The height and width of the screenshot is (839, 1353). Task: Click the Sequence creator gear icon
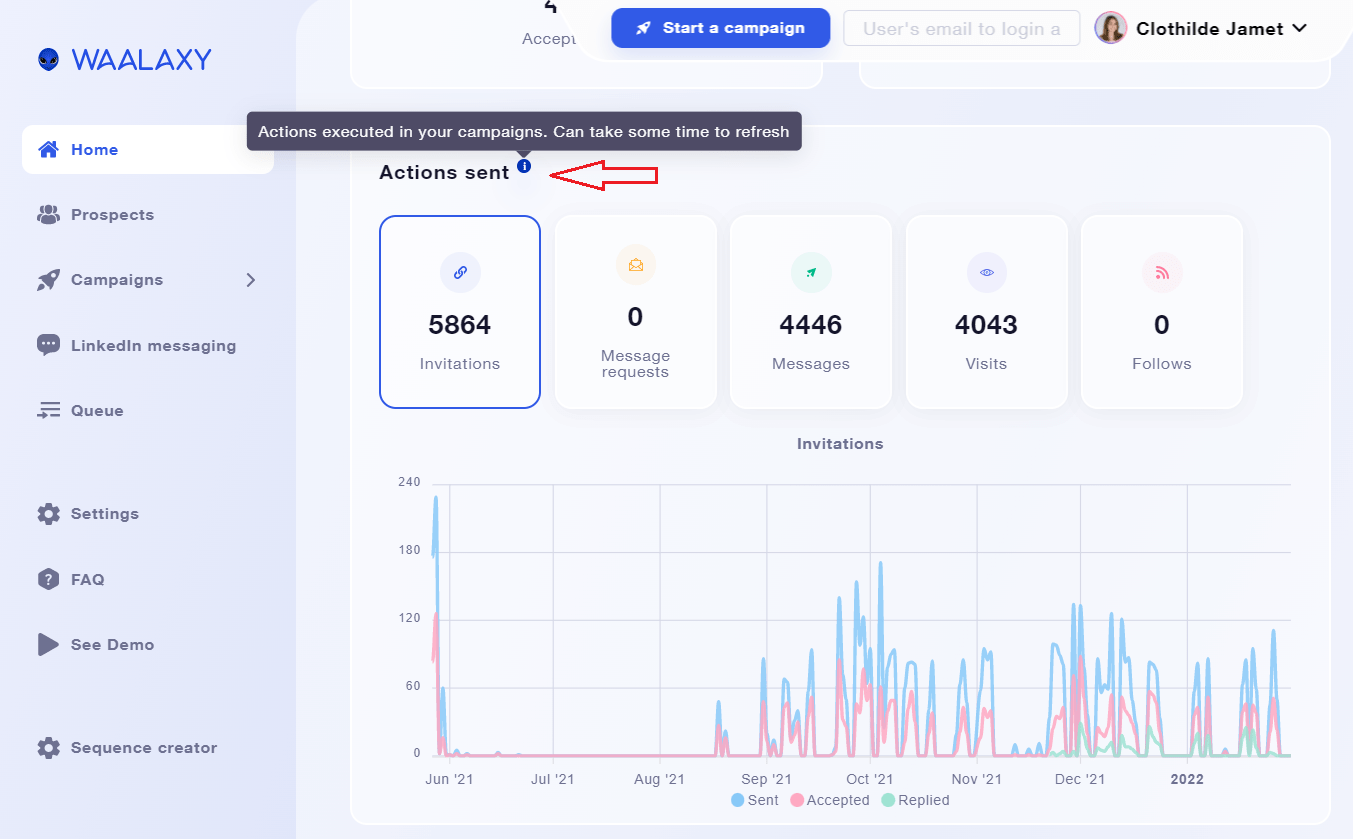tap(48, 748)
